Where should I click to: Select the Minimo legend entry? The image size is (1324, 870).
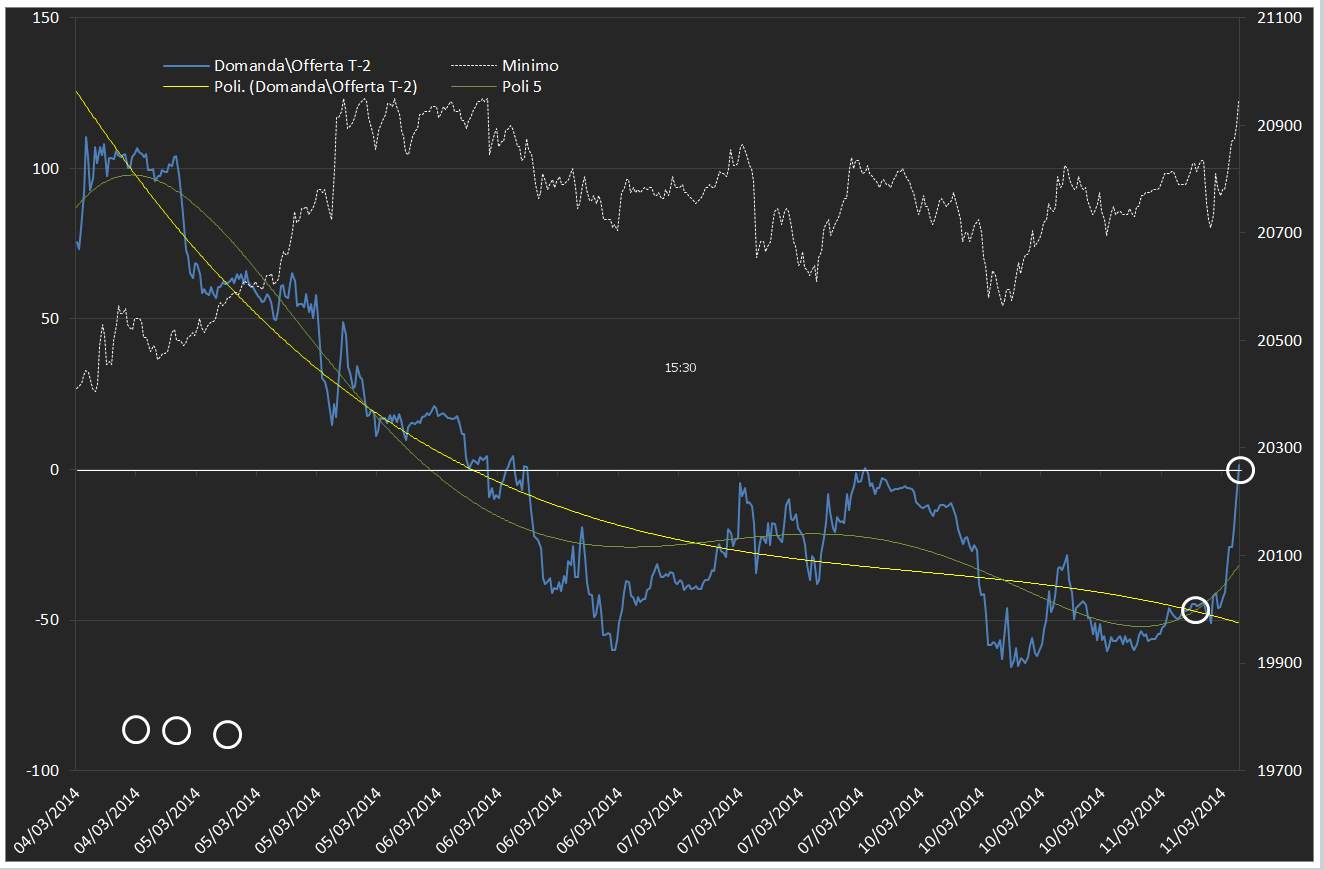point(504,66)
